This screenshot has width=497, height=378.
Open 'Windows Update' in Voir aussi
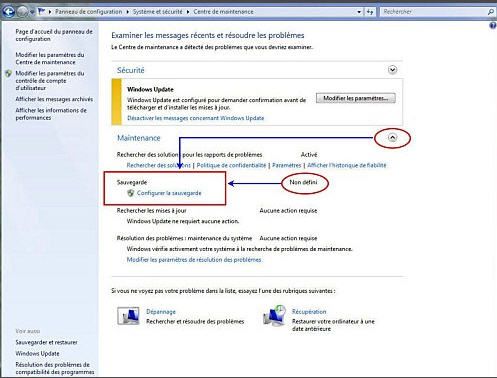[x=37, y=353]
